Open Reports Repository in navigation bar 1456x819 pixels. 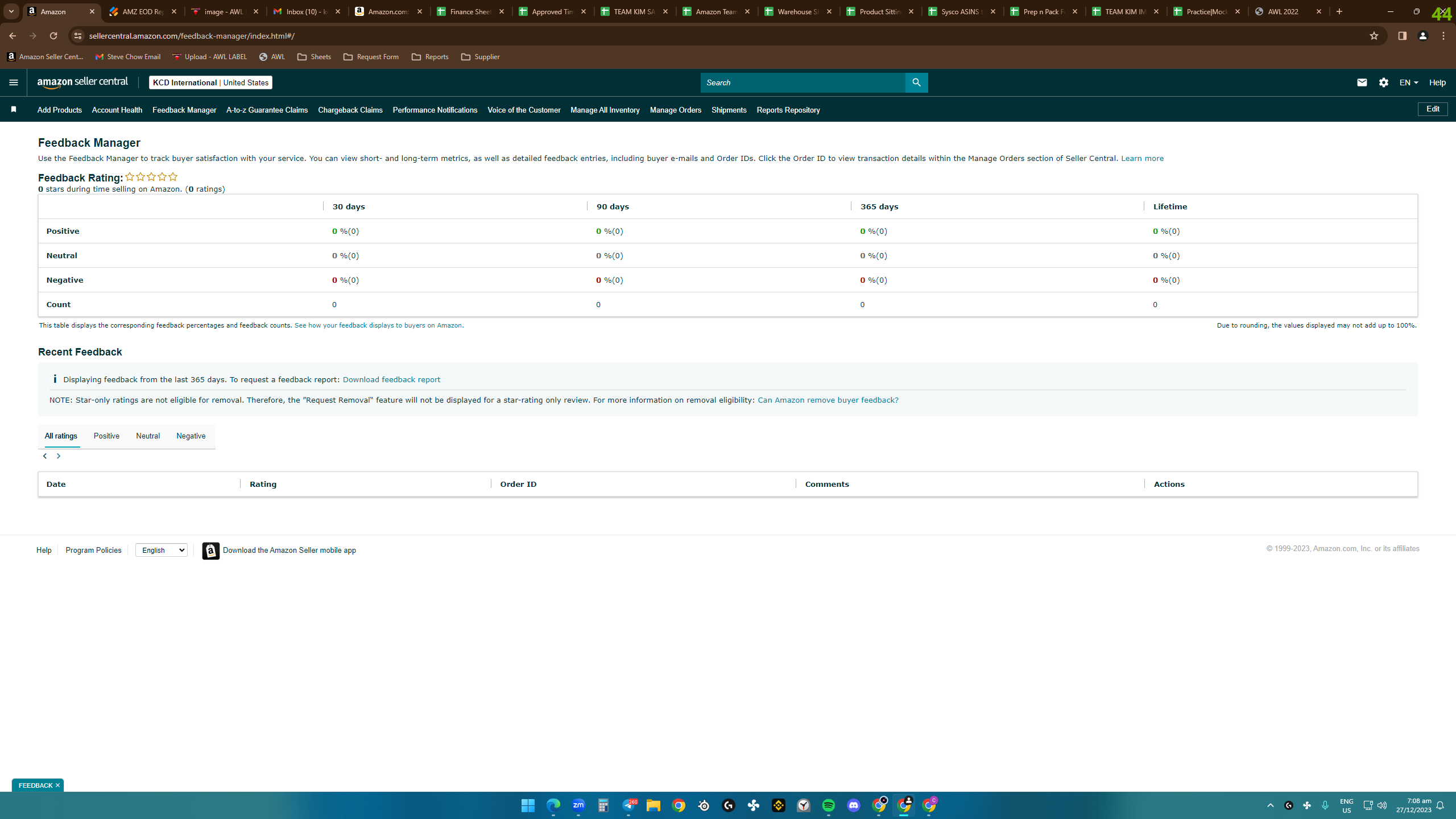[x=788, y=110]
